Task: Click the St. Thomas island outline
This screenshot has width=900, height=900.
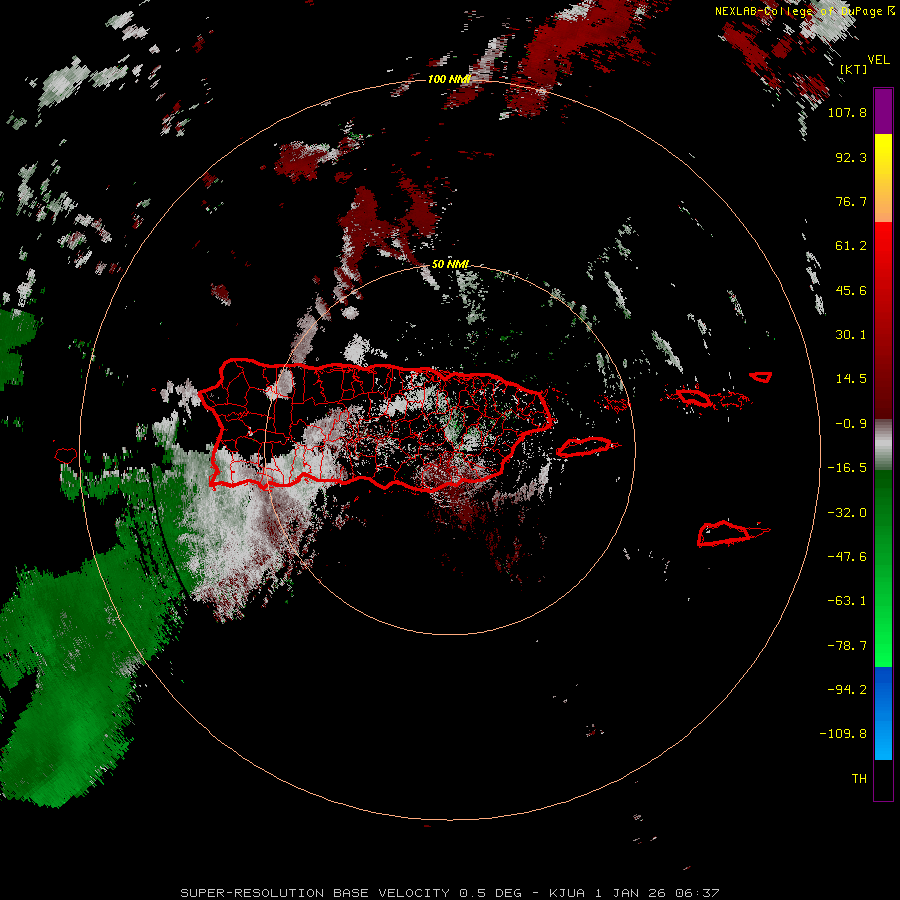Action: point(694,397)
